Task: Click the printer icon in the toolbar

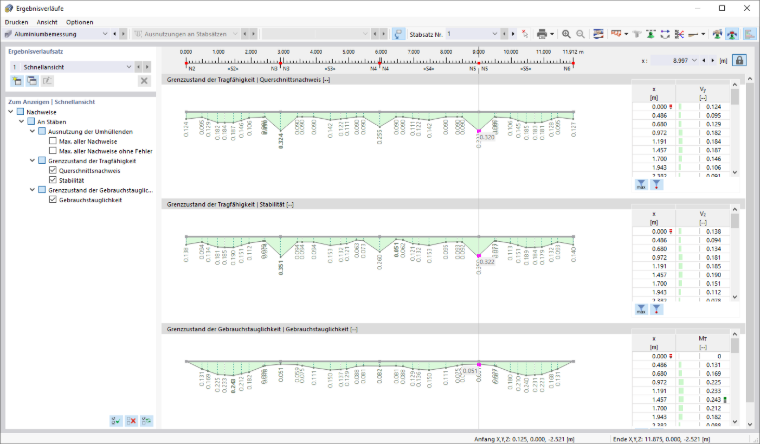Action: coord(542,34)
